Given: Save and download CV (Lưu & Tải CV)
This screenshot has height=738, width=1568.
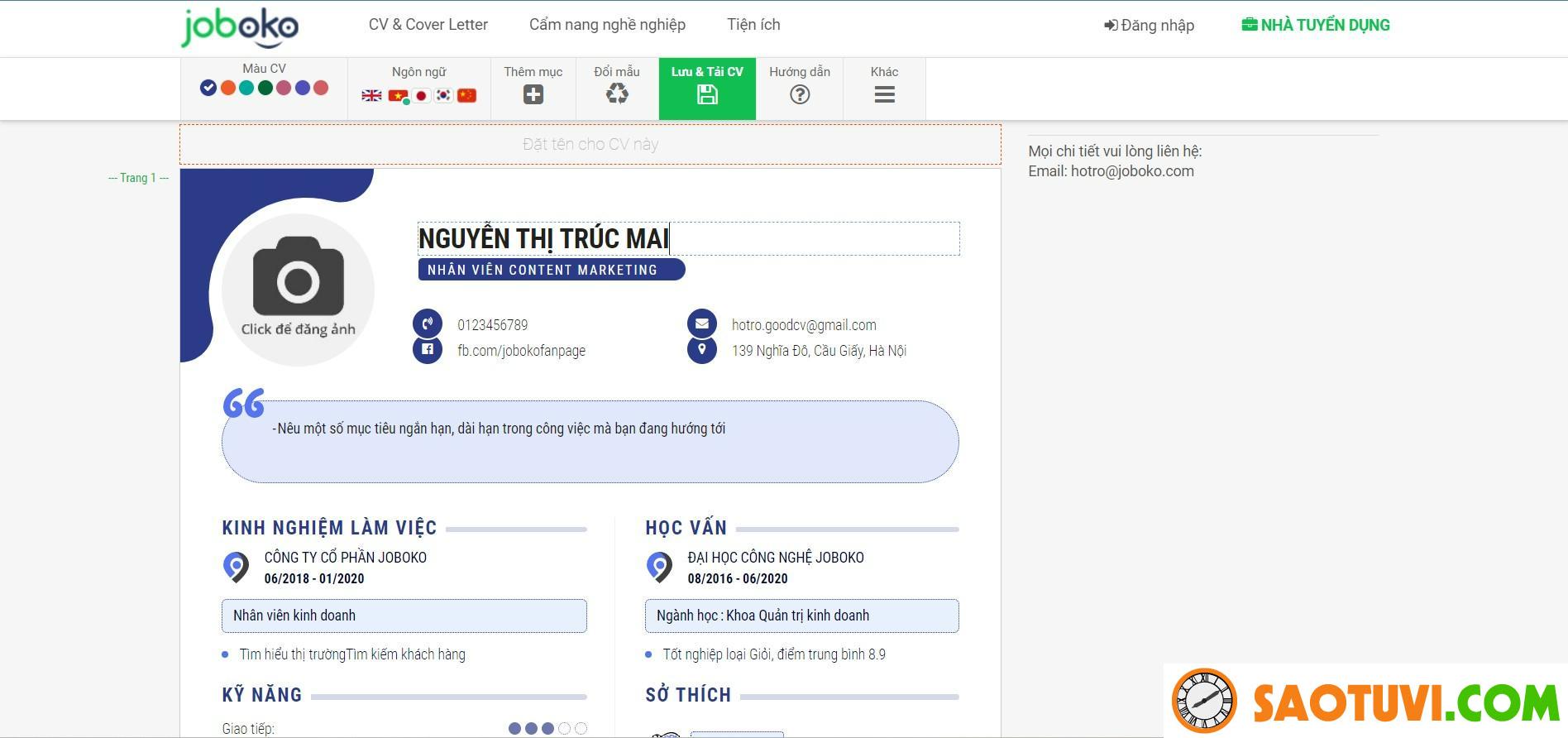Looking at the screenshot, I should [707, 89].
